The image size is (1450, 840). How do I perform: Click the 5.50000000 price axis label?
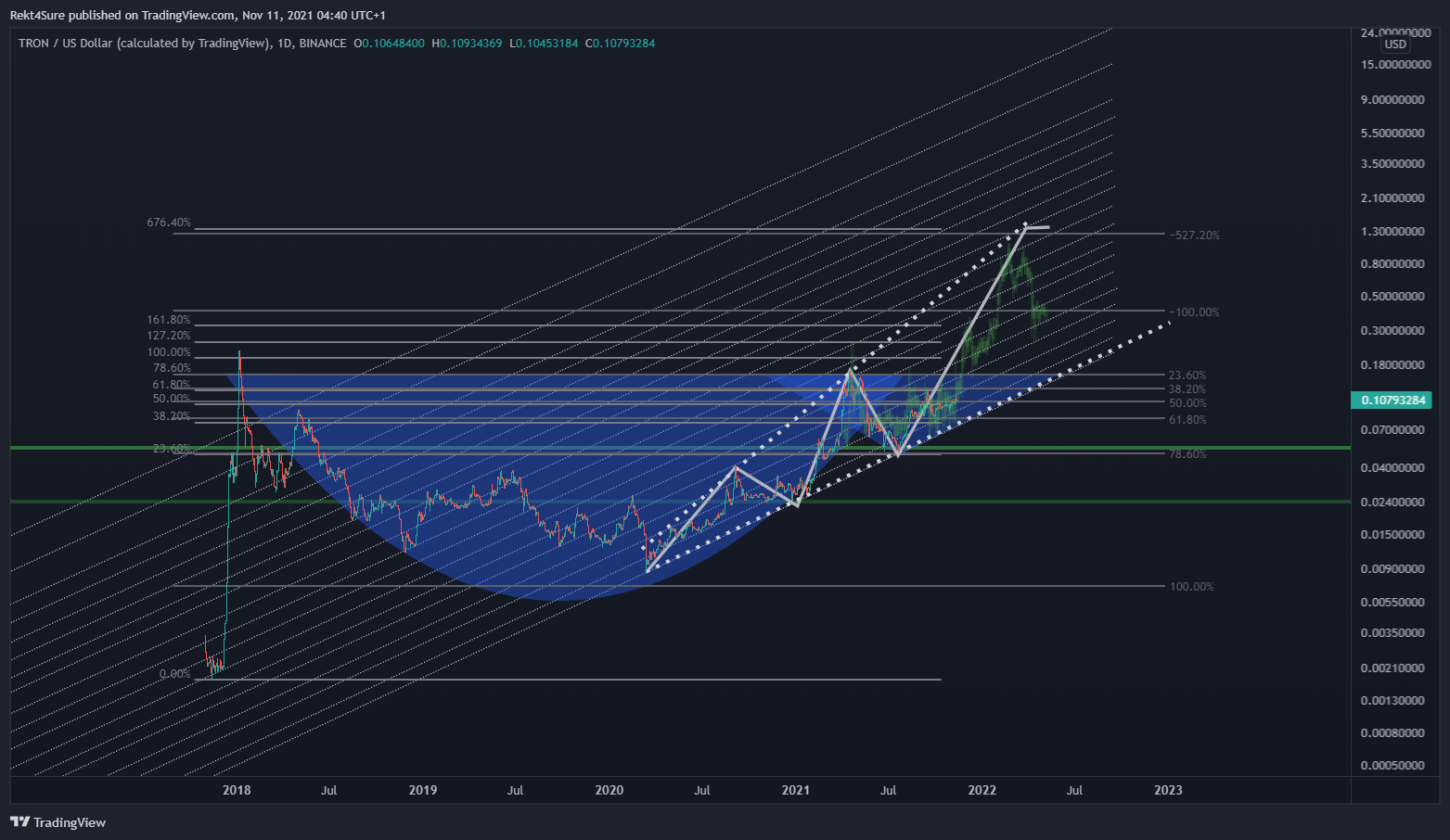point(1392,134)
